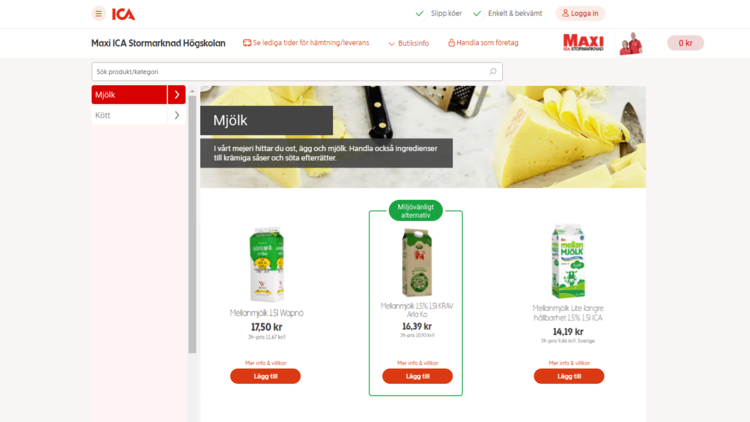Click the search magnifier icon
This screenshot has height=422, width=750.
493,72
